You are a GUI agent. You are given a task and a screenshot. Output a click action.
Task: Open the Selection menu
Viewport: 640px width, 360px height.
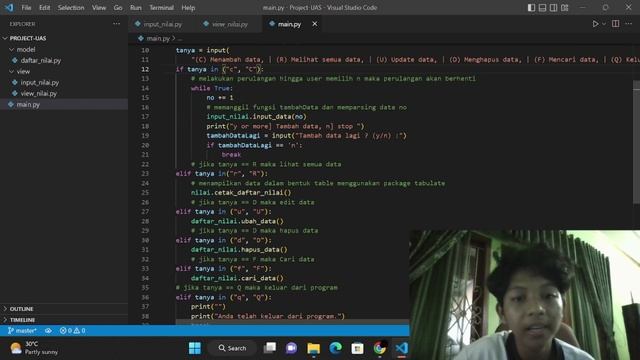coord(71,8)
